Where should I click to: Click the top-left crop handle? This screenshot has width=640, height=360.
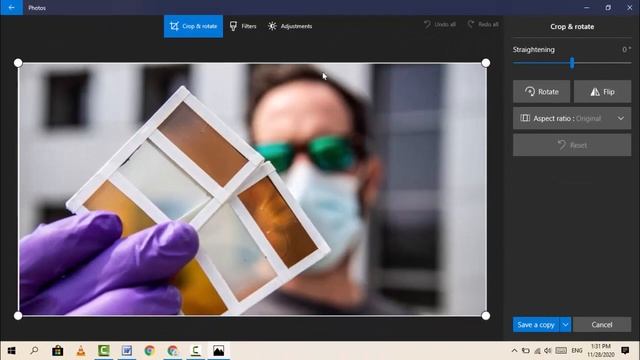pos(18,63)
